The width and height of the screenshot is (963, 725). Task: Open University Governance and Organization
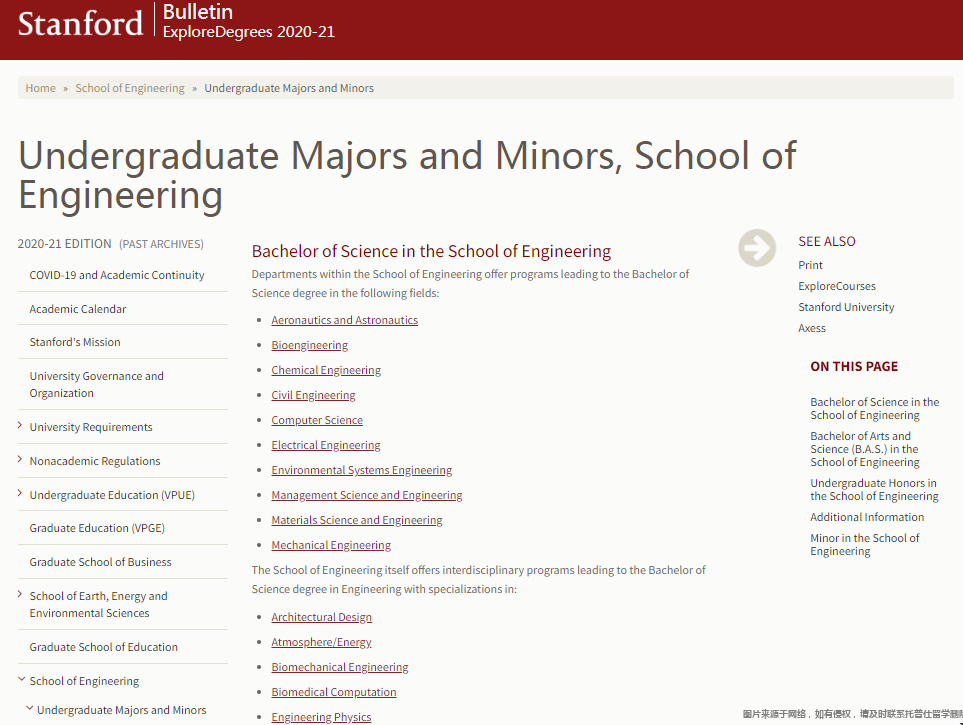(x=96, y=385)
